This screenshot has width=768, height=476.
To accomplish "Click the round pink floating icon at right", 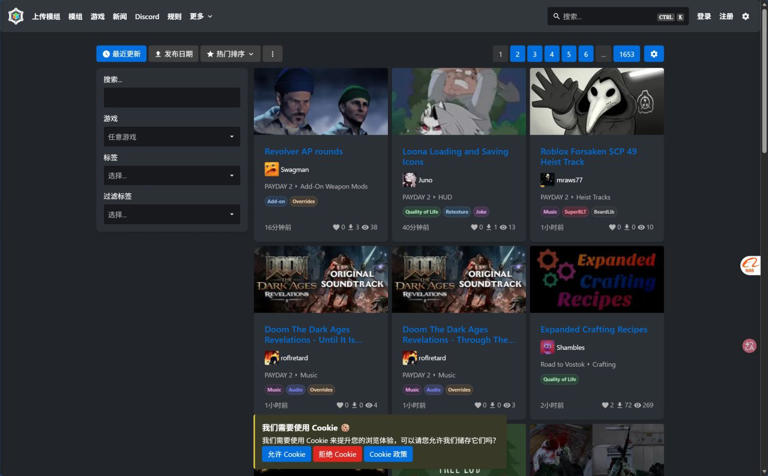I will 749,346.
